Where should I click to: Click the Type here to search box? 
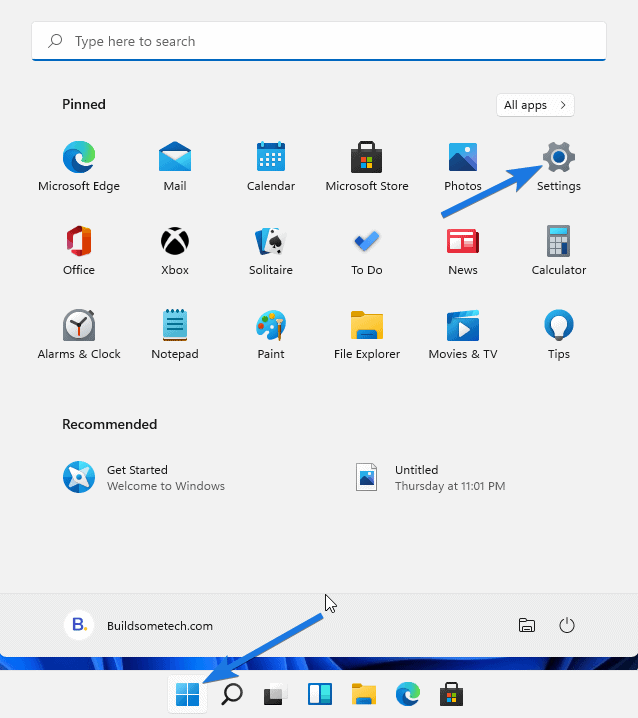click(x=319, y=41)
